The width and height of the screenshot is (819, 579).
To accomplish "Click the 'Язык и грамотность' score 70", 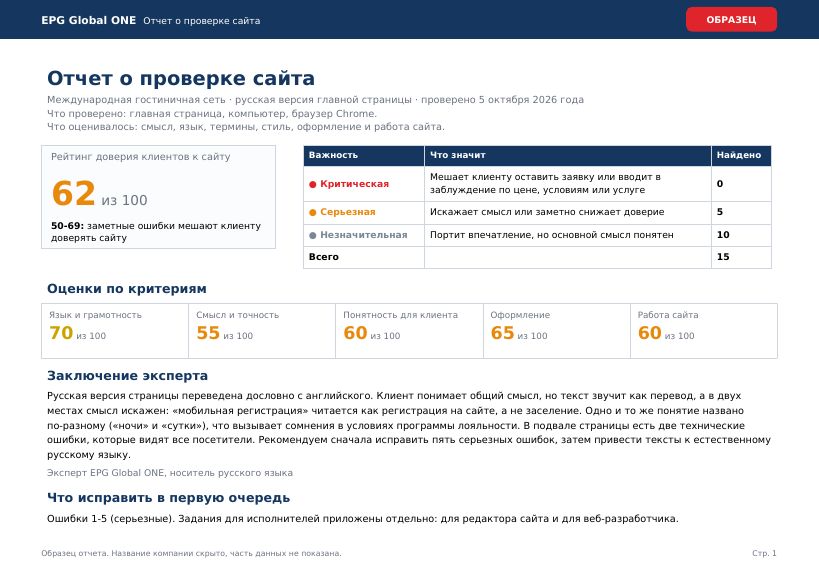I will coord(61,333).
